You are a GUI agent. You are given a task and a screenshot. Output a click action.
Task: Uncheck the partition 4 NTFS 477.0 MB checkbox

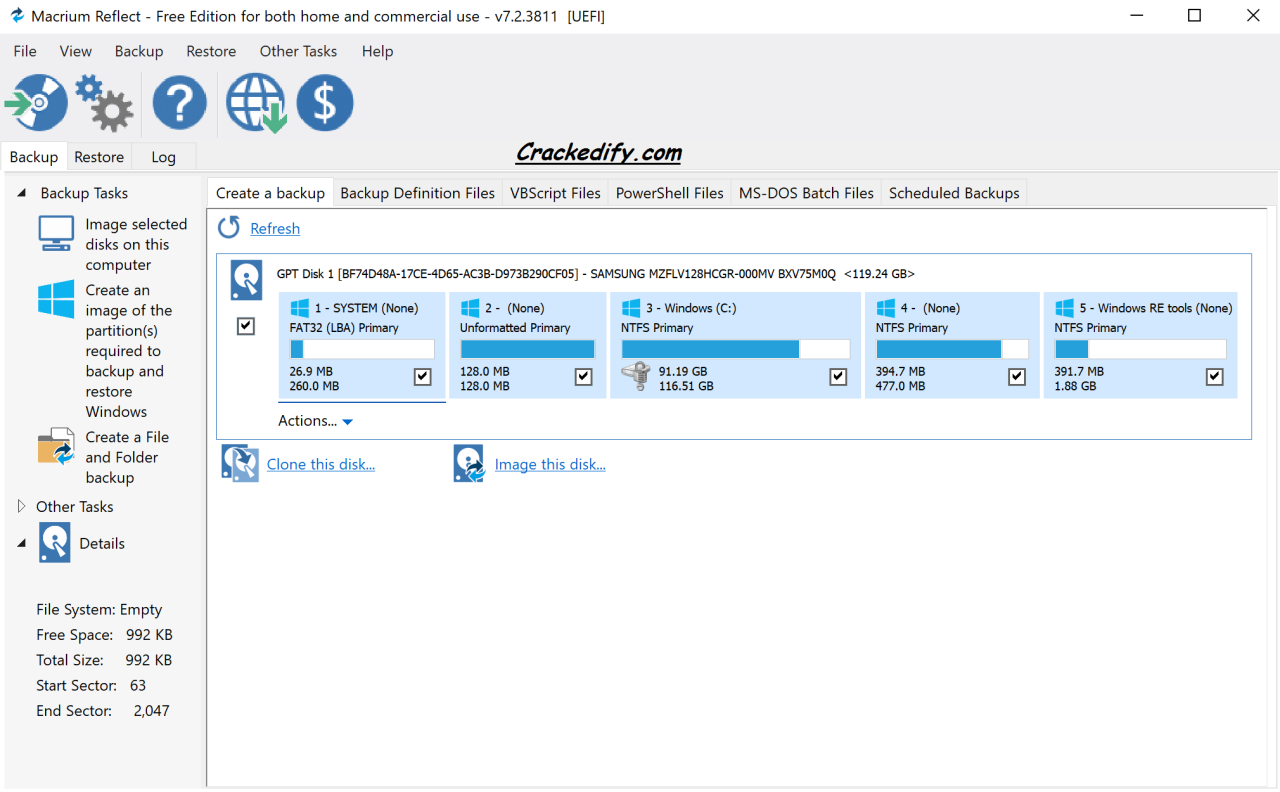tap(1017, 377)
